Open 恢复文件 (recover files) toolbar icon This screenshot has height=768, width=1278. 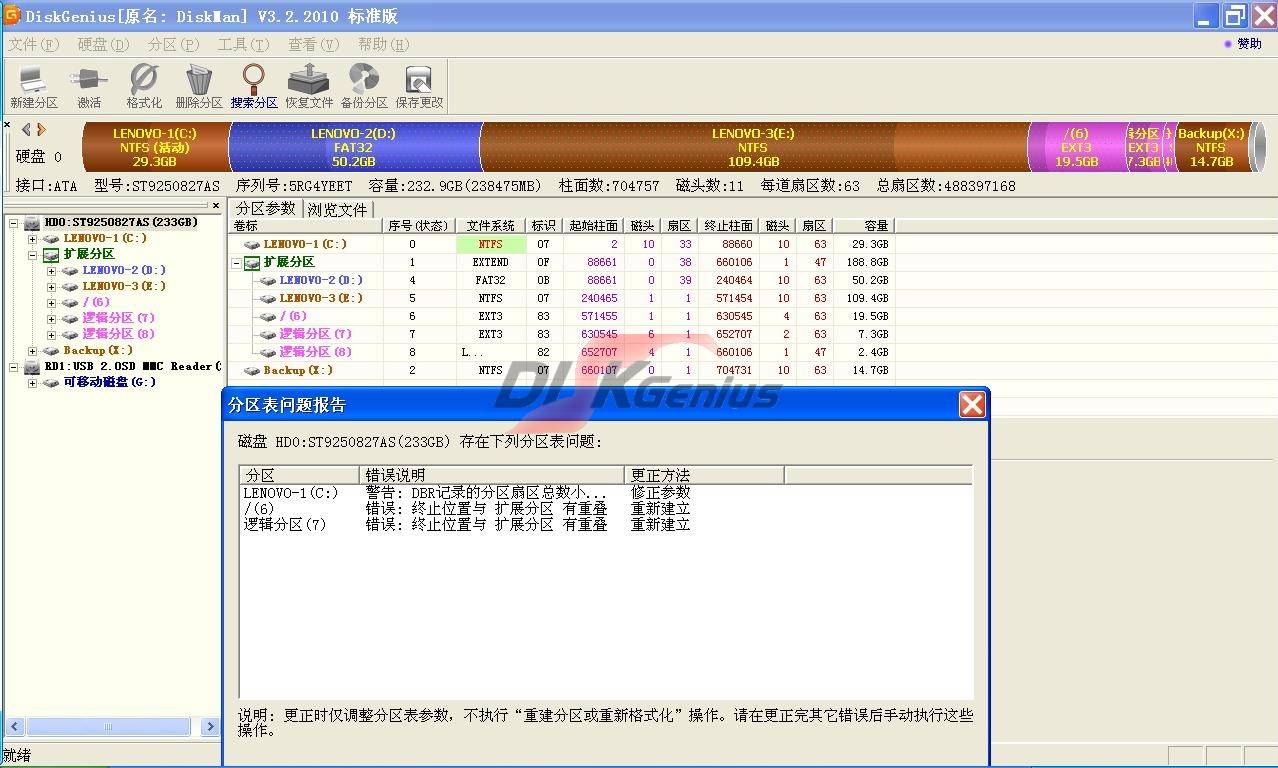309,86
